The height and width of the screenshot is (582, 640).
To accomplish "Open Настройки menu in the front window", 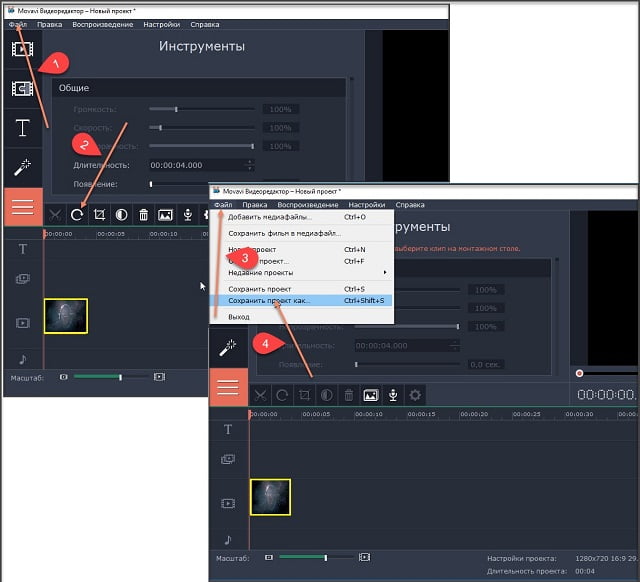I will [x=367, y=205].
